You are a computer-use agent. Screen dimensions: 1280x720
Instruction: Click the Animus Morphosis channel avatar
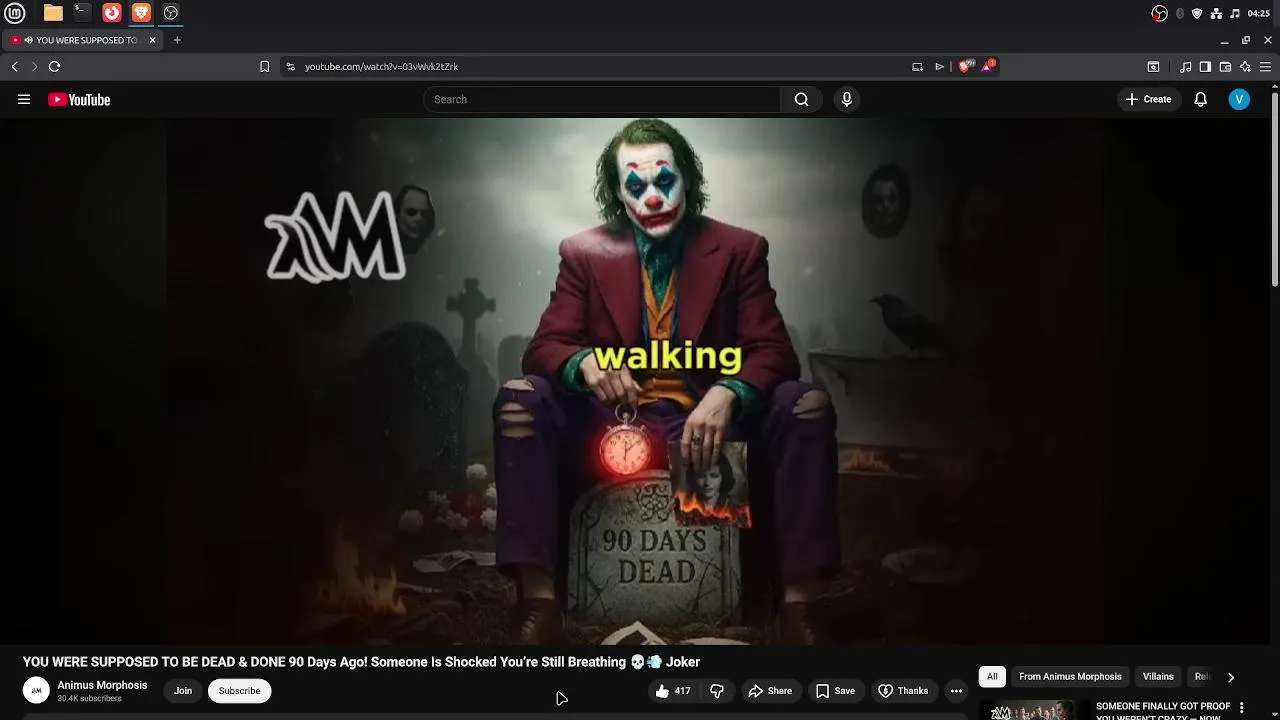(x=36, y=690)
